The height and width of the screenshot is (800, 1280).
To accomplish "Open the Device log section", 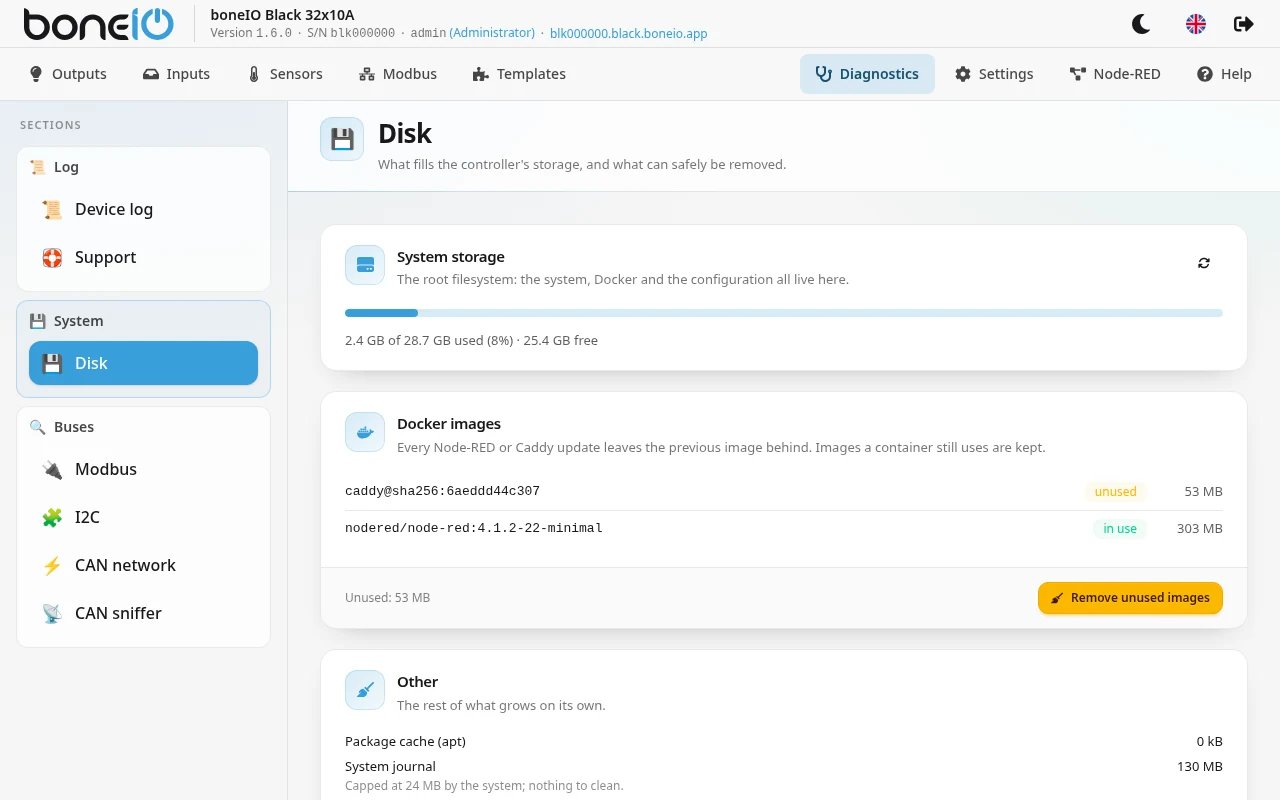I will click(x=143, y=210).
